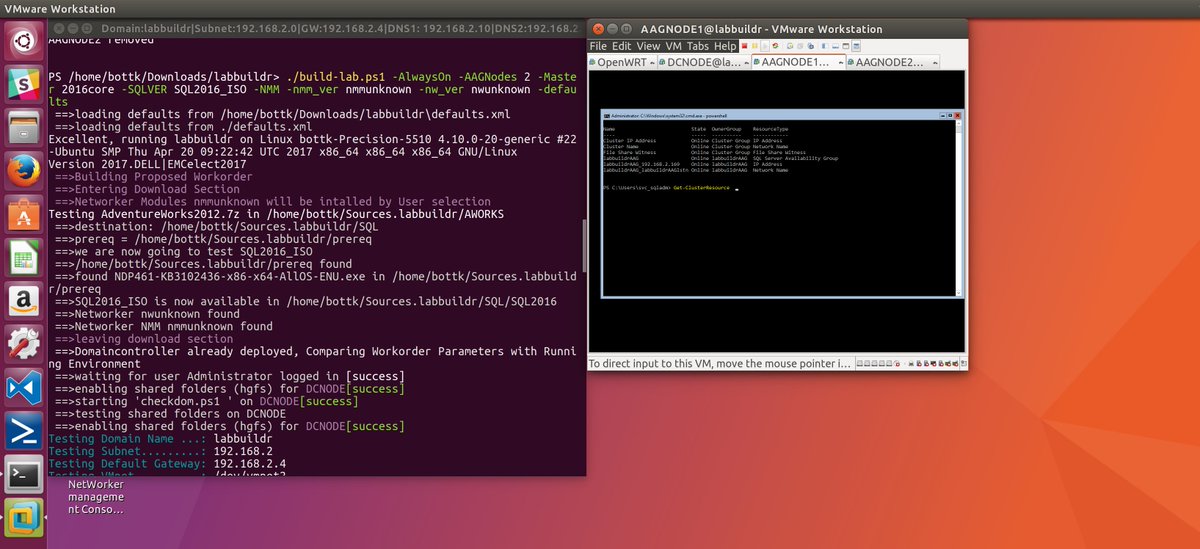Open the File menu in VMware

click(598, 46)
